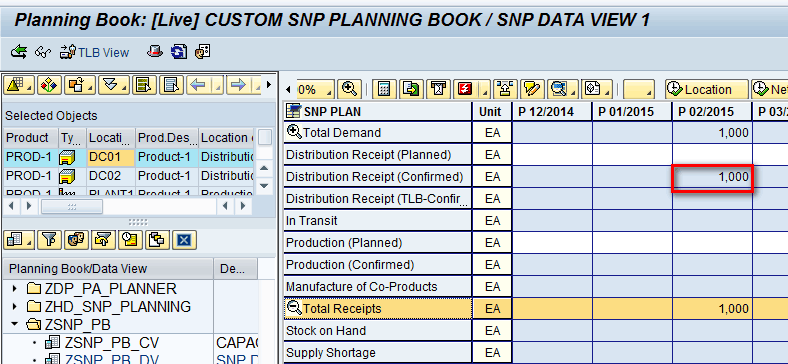Open the TLB View
Viewport: 788px width, 364px height.
pos(94,52)
